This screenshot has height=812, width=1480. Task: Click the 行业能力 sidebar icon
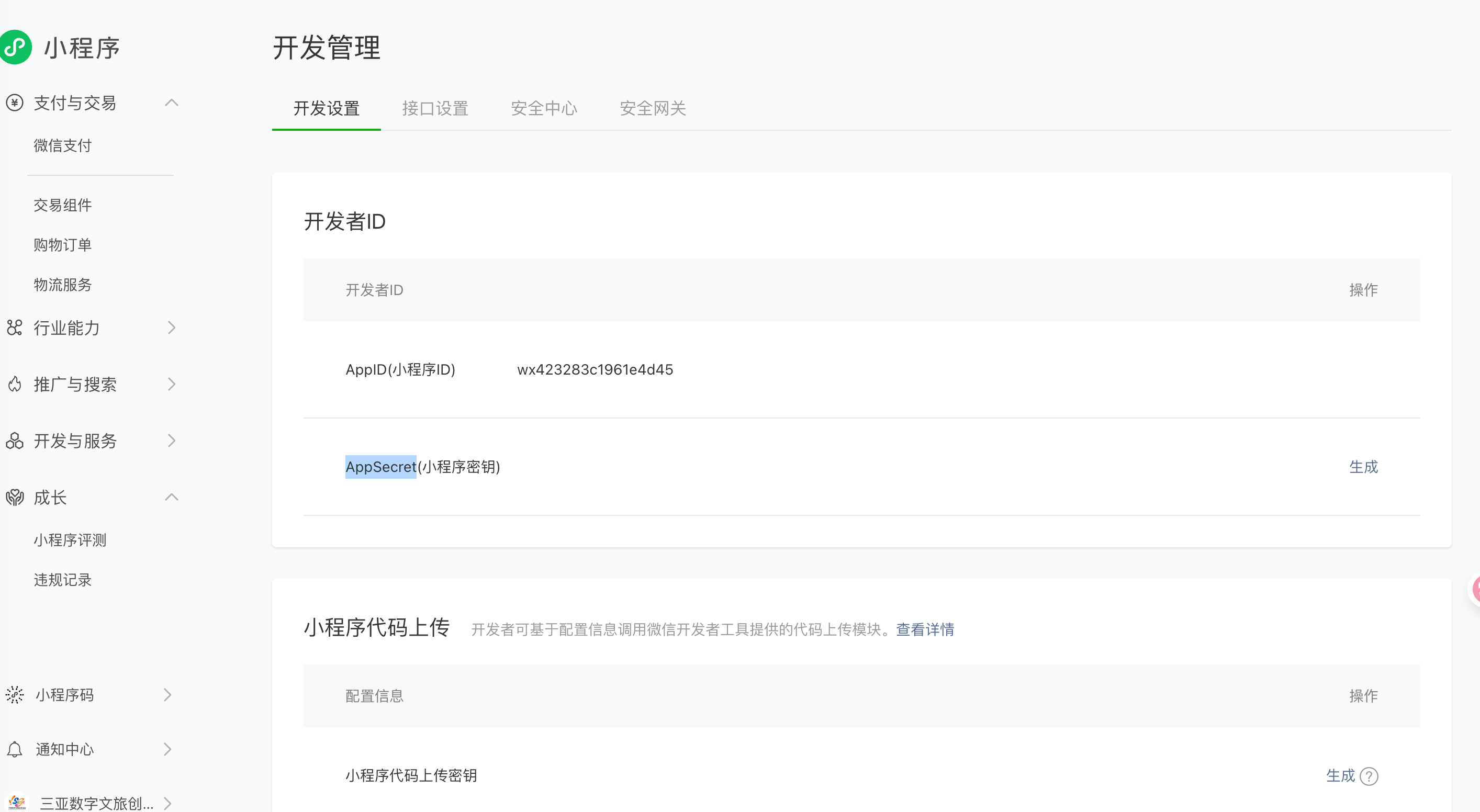[x=14, y=328]
